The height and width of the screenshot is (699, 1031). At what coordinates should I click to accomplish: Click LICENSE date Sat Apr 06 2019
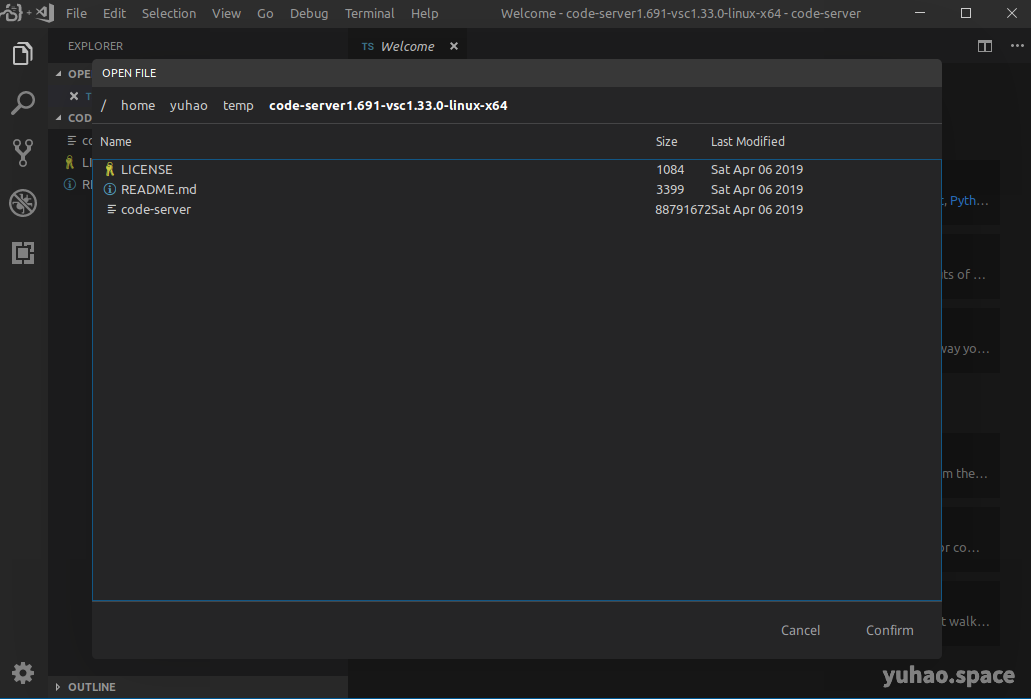pyautogui.click(x=757, y=170)
